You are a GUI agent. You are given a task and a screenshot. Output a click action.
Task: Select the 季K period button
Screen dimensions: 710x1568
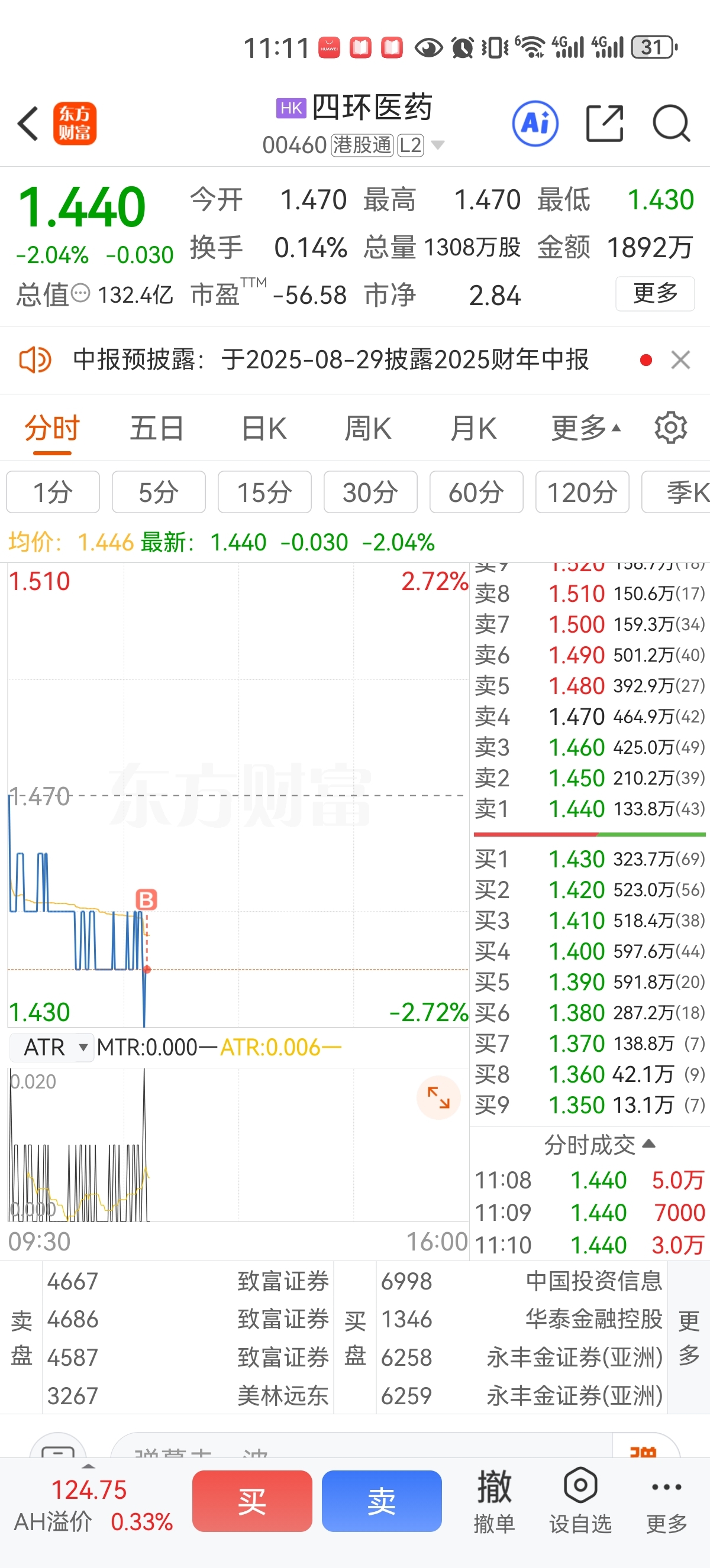coord(676,492)
